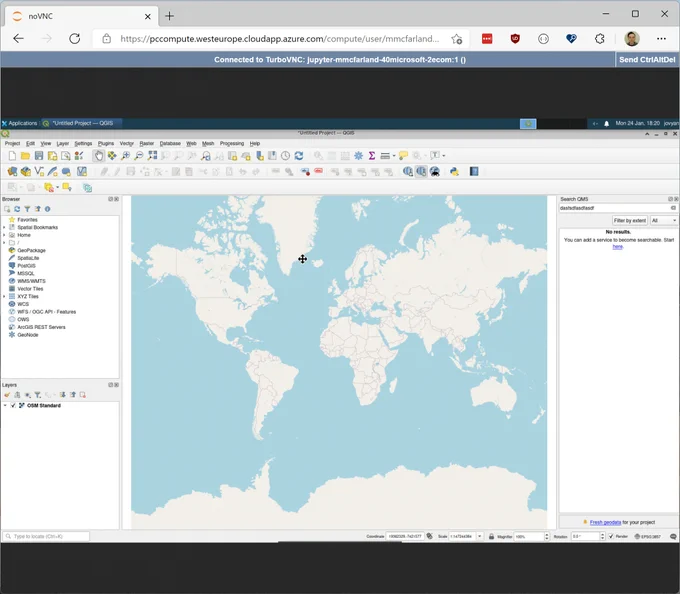This screenshot has height=594, width=680.
Task: Open deselect features dropdown arrow
Action: [57, 188]
